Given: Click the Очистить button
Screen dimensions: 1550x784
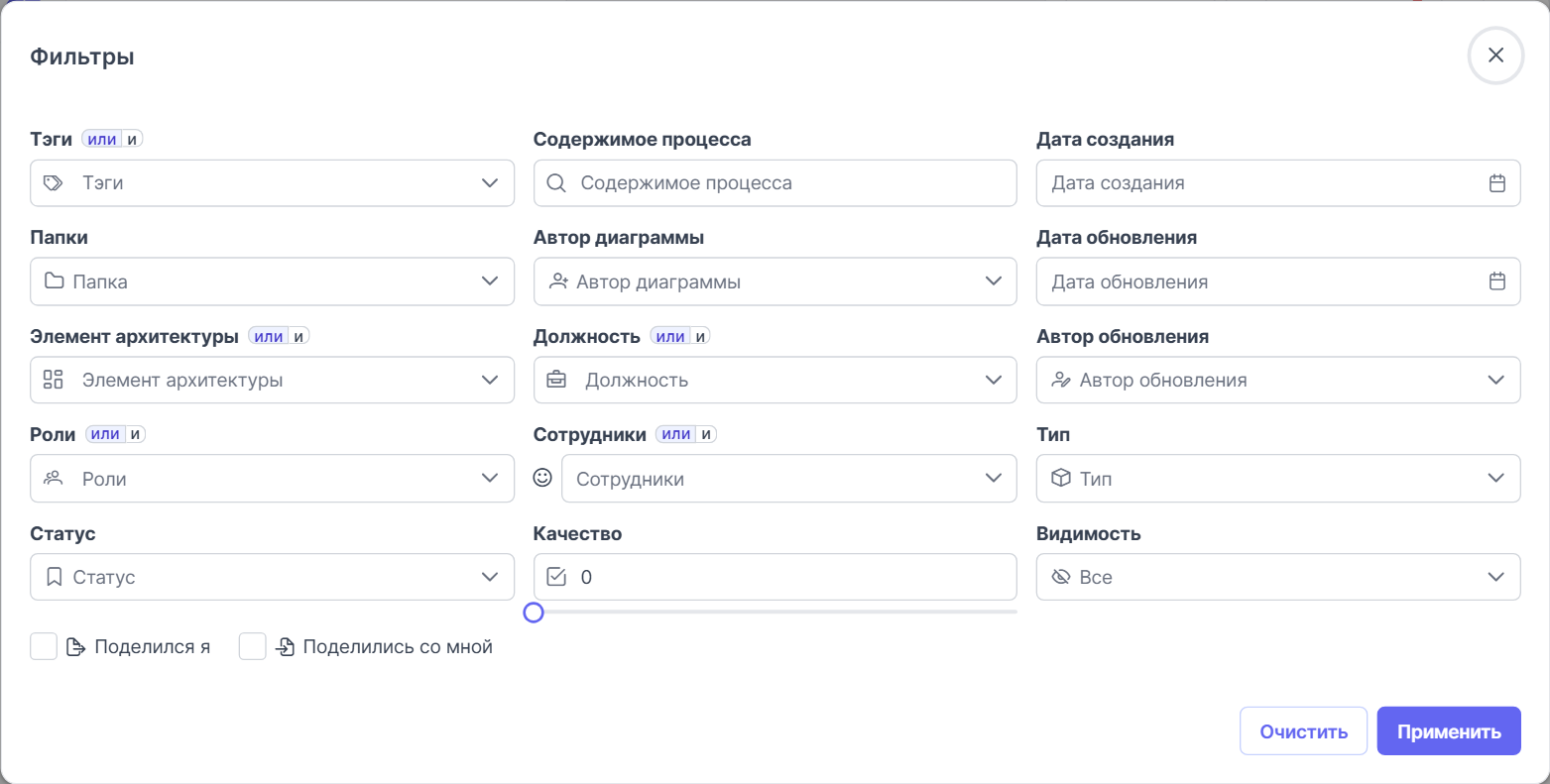Looking at the screenshot, I should (1303, 731).
